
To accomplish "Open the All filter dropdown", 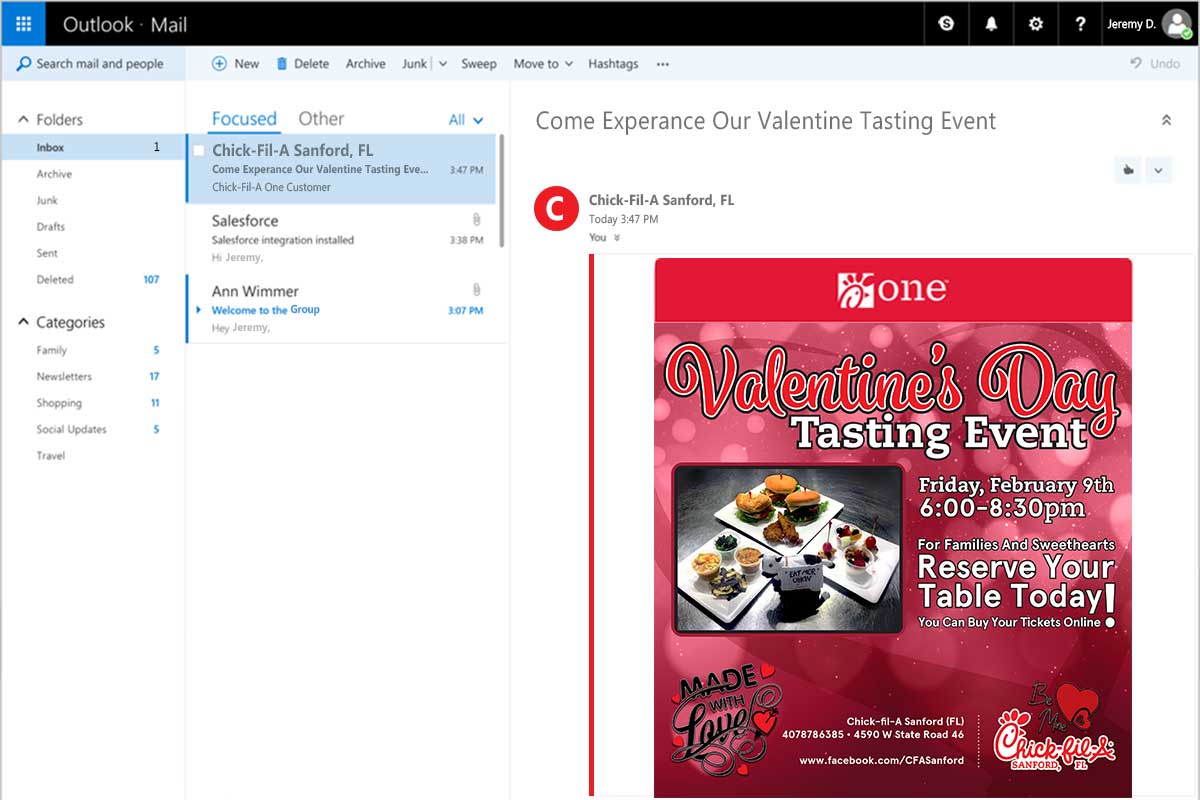I will click(x=466, y=120).
